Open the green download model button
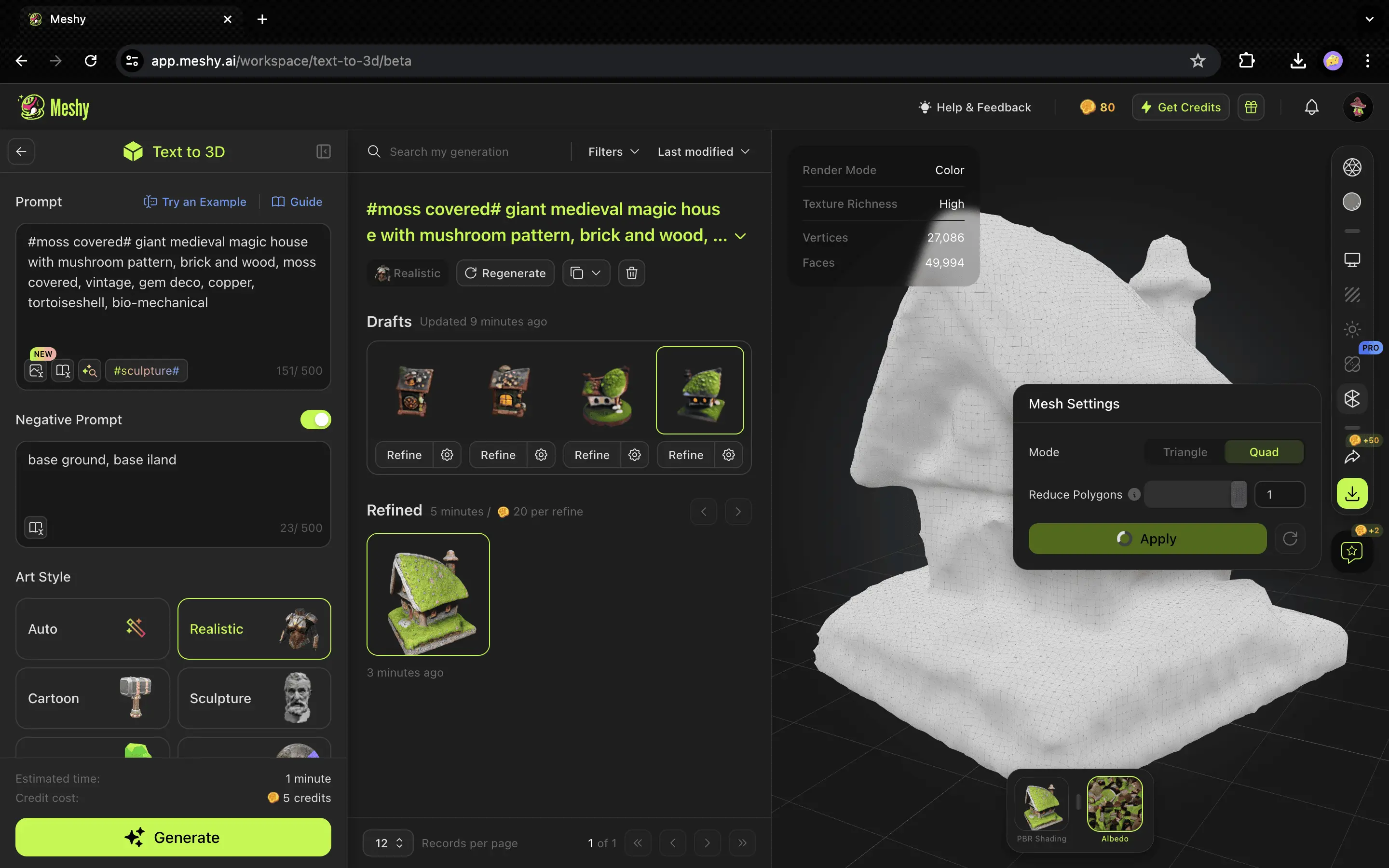This screenshot has height=868, width=1389. click(1352, 493)
